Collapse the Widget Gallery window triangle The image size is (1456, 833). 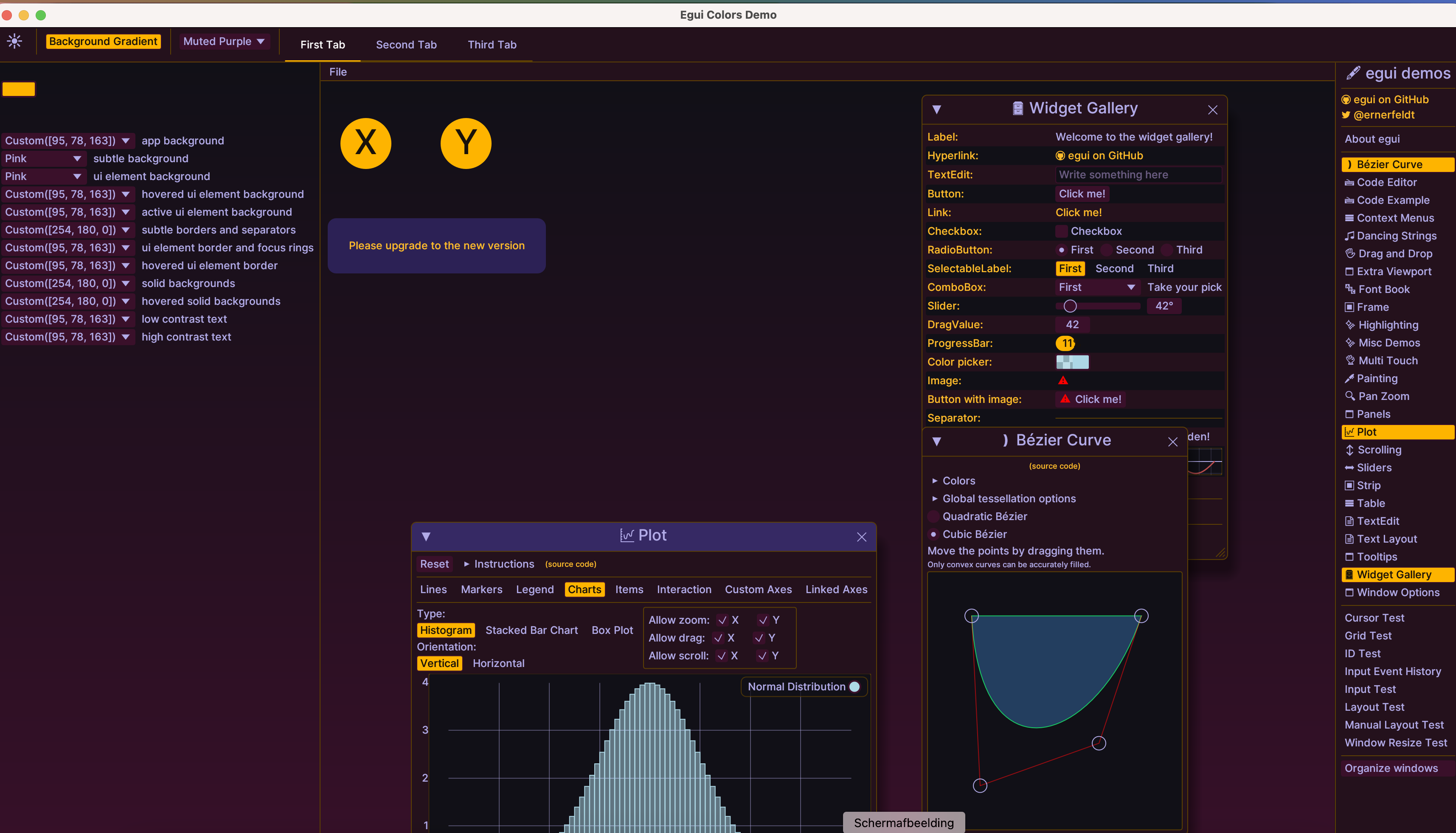(937, 109)
